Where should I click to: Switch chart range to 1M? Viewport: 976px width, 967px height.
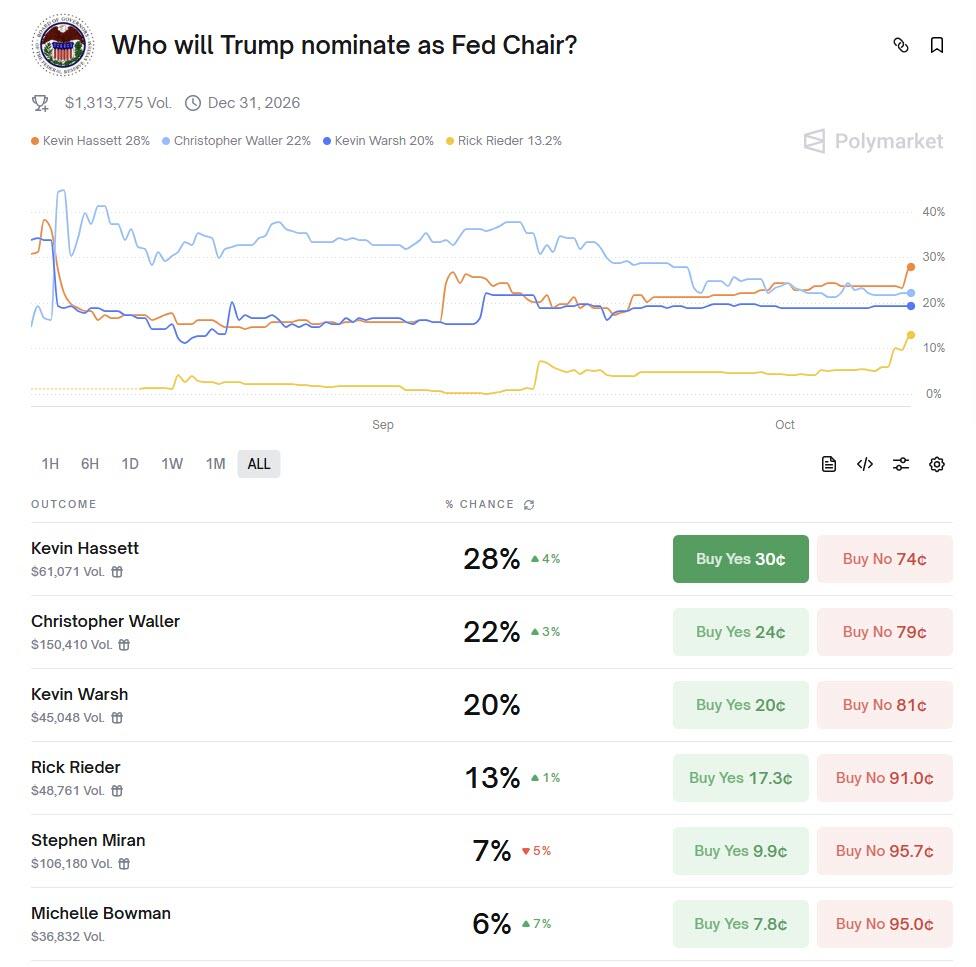point(215,464)
